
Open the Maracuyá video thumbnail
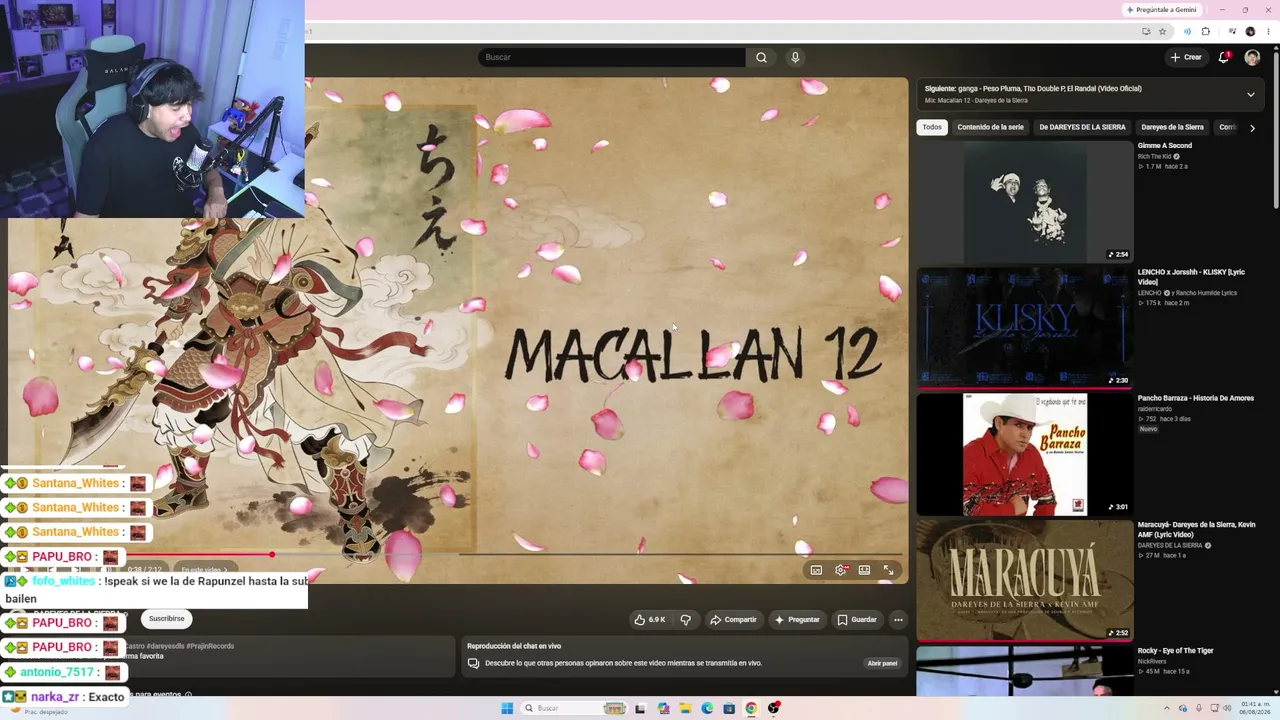(x=1025, y=580)
